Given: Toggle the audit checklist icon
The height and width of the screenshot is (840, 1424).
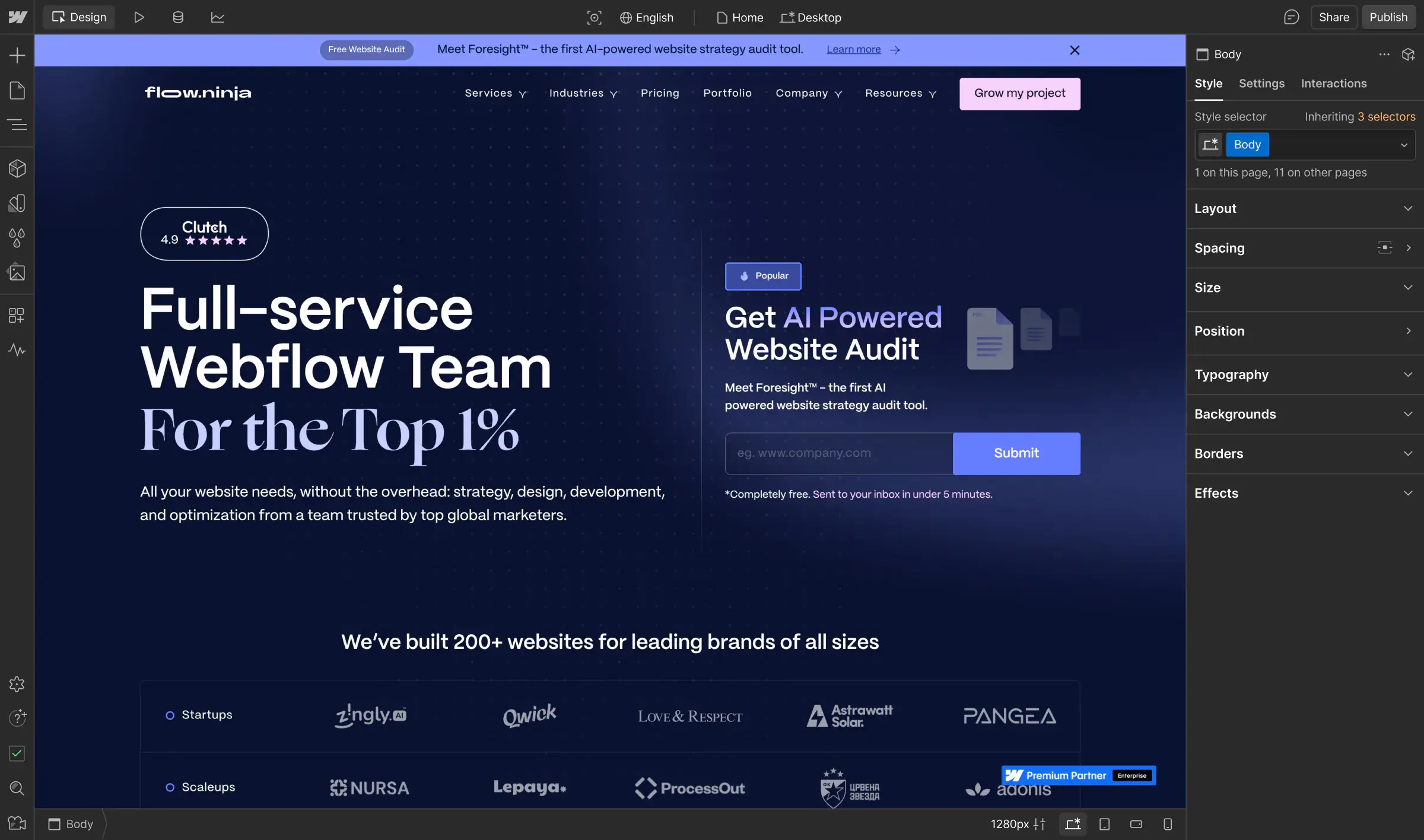Looking at the screenshot, I should pos(17,753).
